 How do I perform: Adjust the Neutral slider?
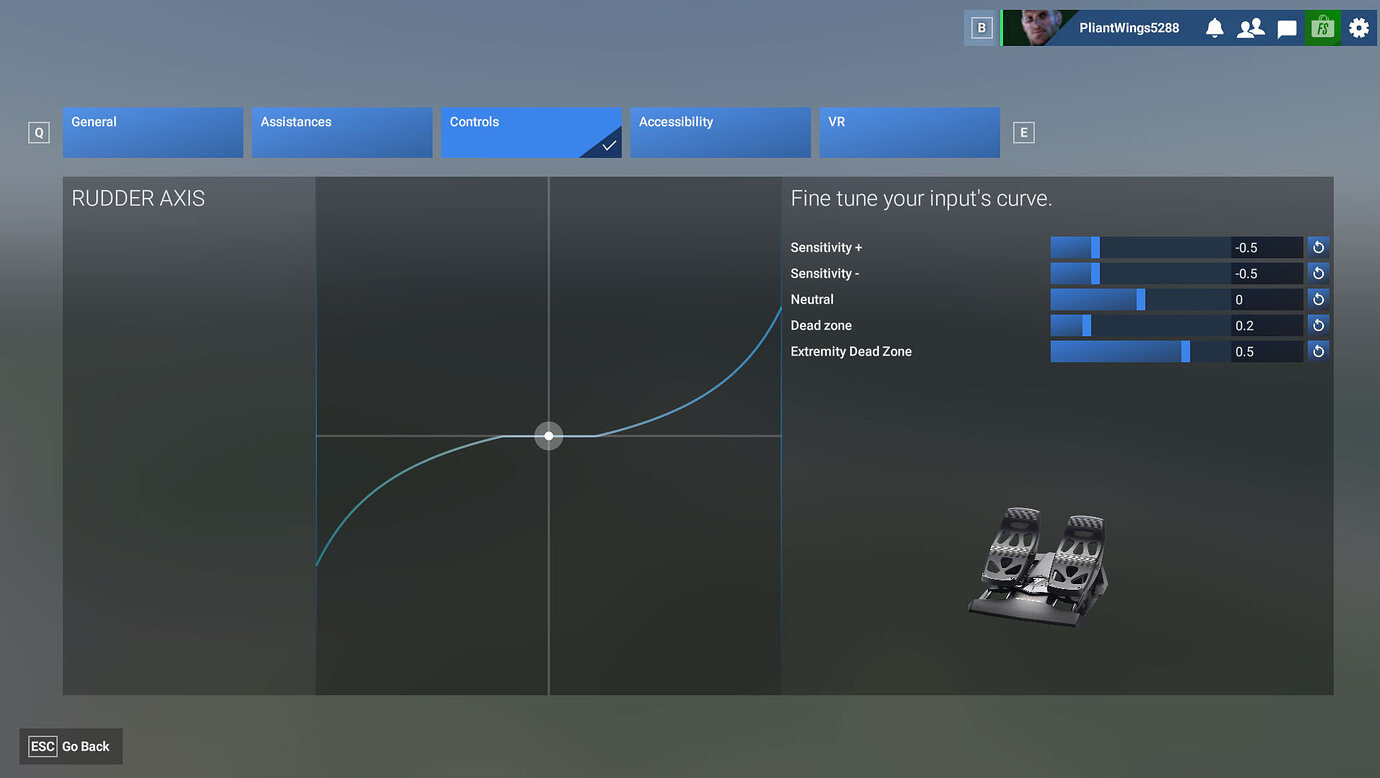[1138, 299]
